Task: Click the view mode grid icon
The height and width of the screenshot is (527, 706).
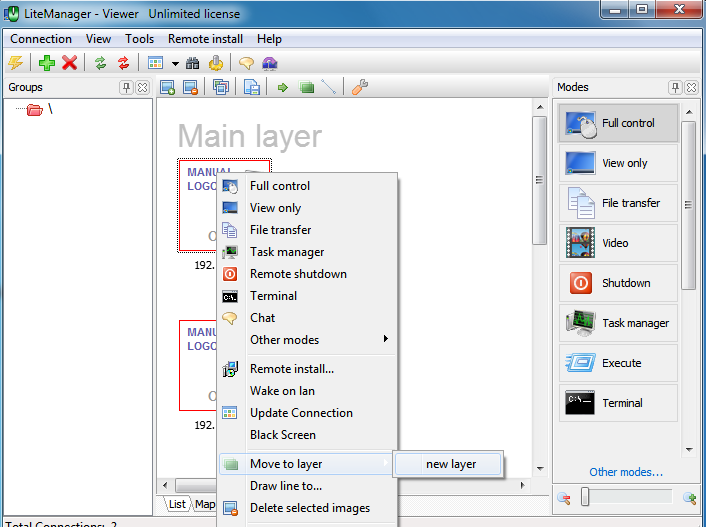Action: (x=155, y=63)
